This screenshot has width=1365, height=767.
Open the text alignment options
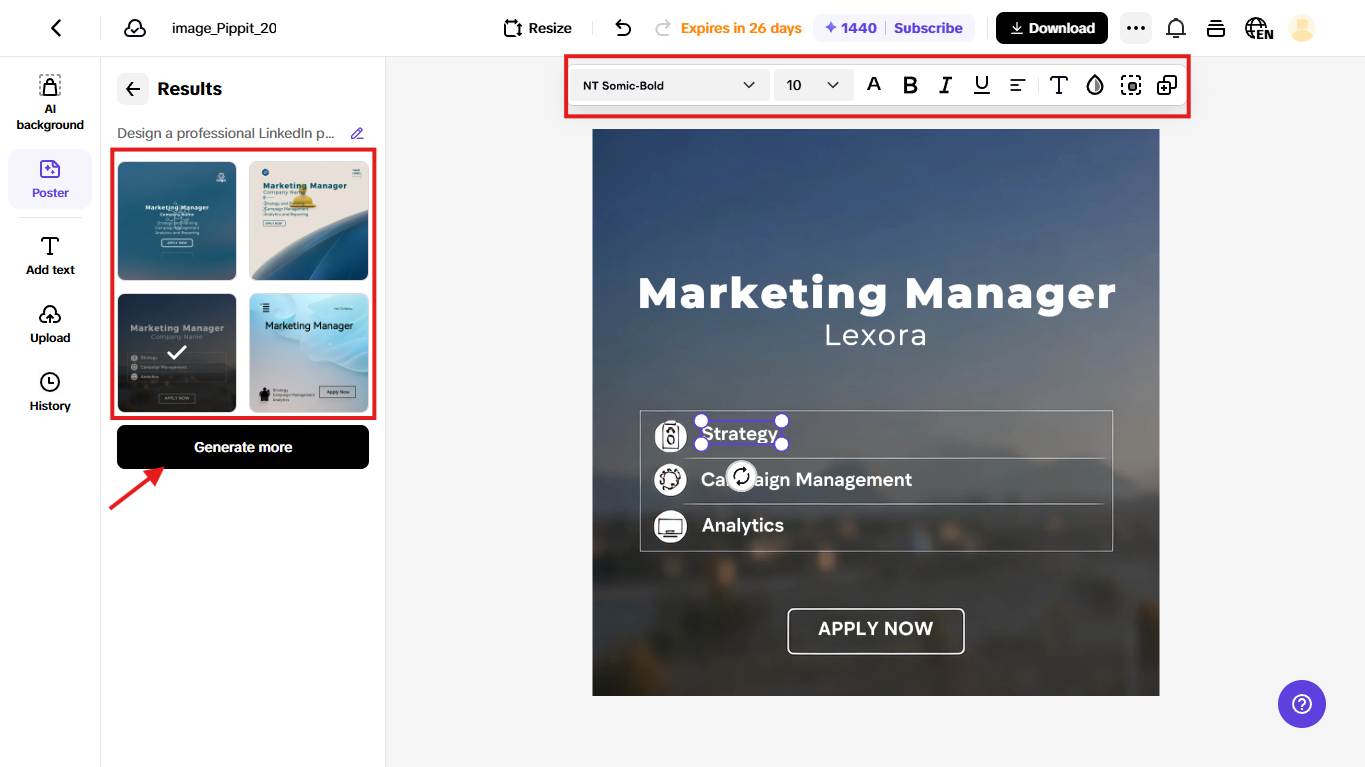point(1017,86)
